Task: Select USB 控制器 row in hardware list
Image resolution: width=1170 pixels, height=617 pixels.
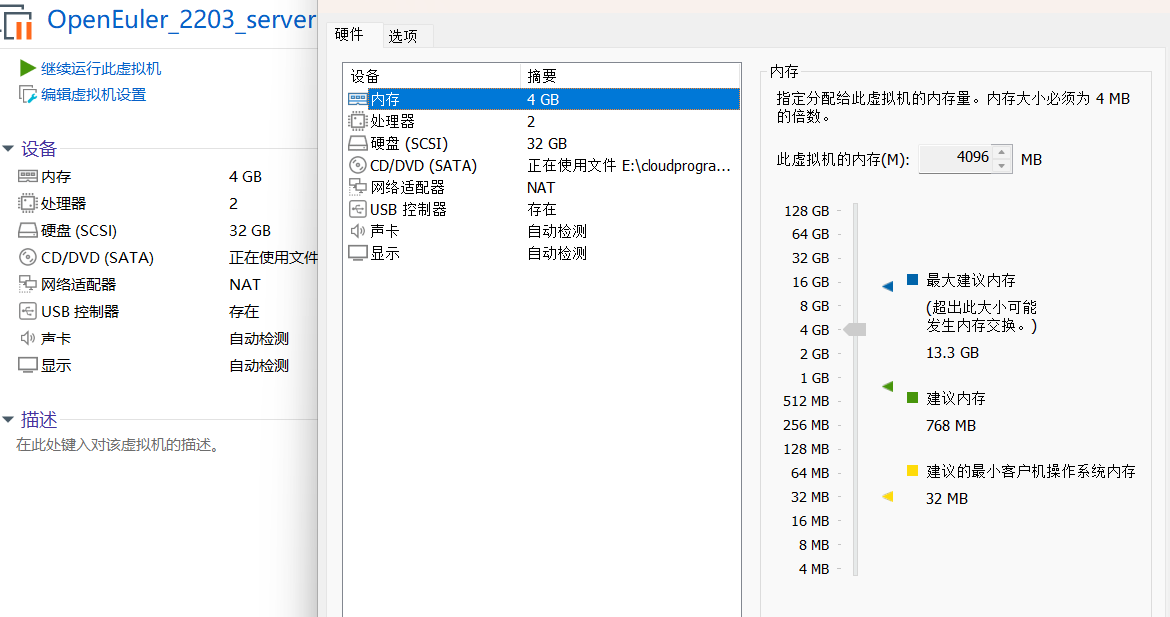Action: 542,209
